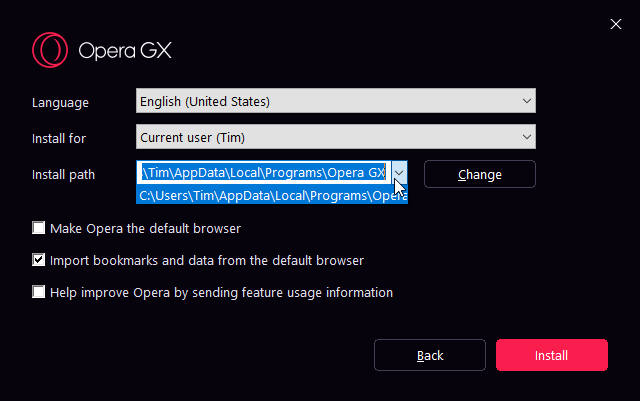Start installation with the Install button
The width and height of the screenshot is (640, 401).
[x=551, y=355]
